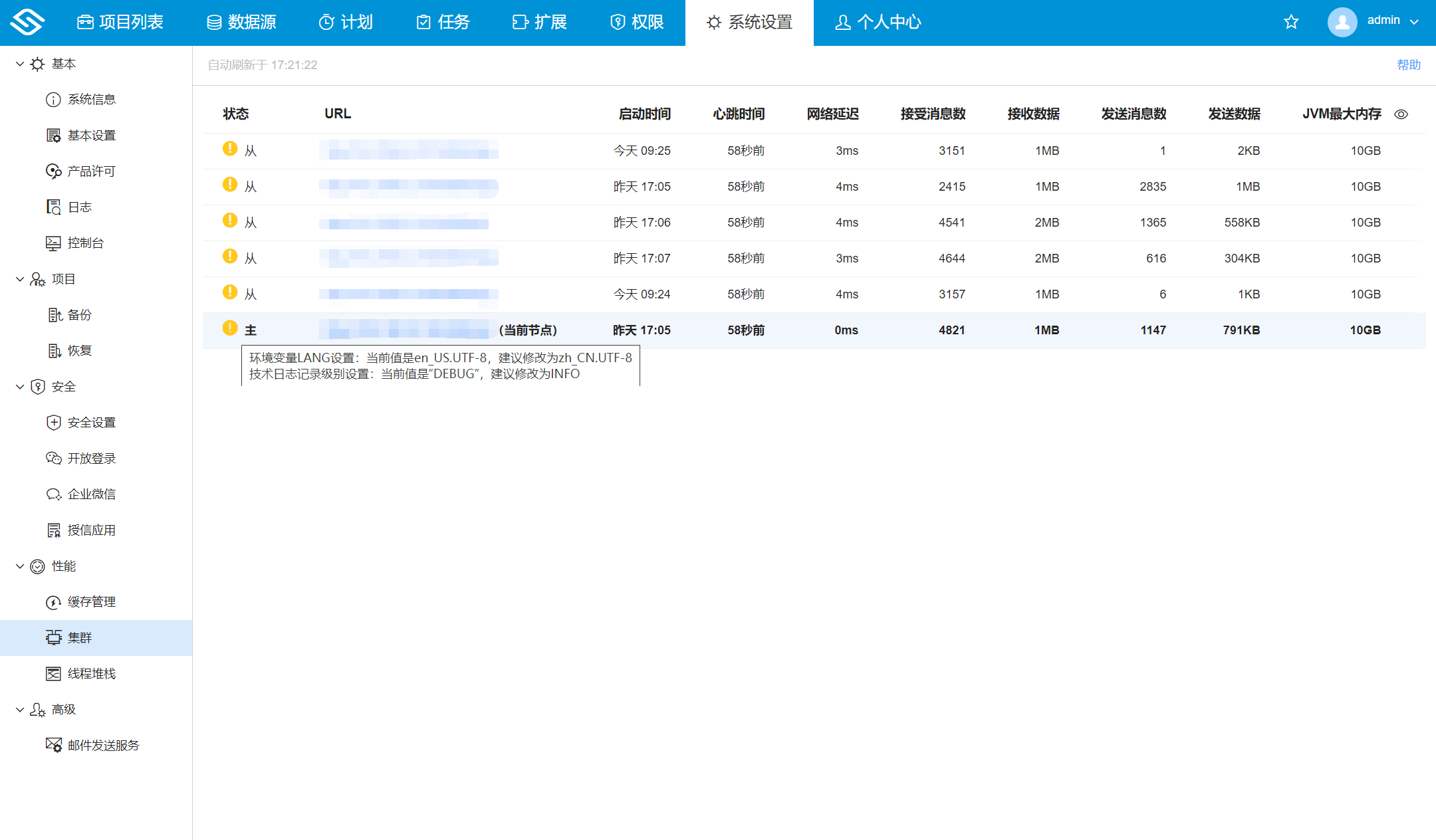Switch to the 数据源 tab
Viewport: 1436px width, 840px height.
pos(242,22)
